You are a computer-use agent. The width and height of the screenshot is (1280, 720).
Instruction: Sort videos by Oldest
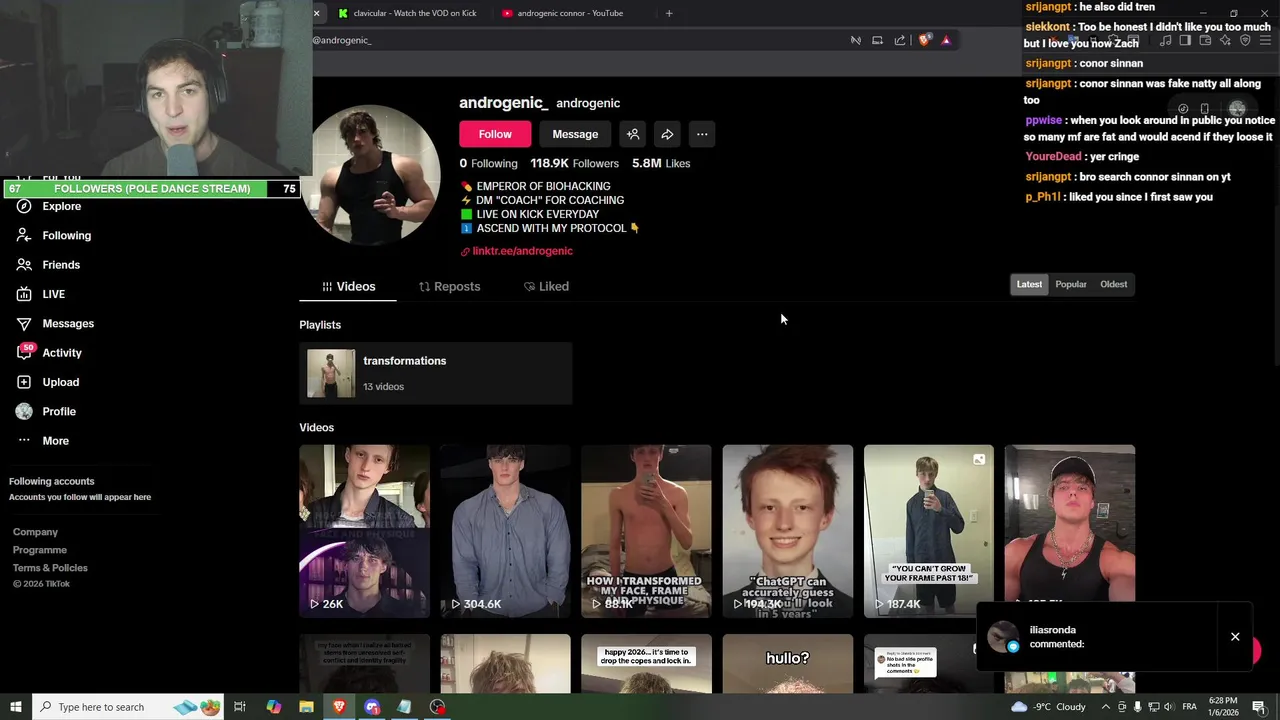[x=1114, y=284]
